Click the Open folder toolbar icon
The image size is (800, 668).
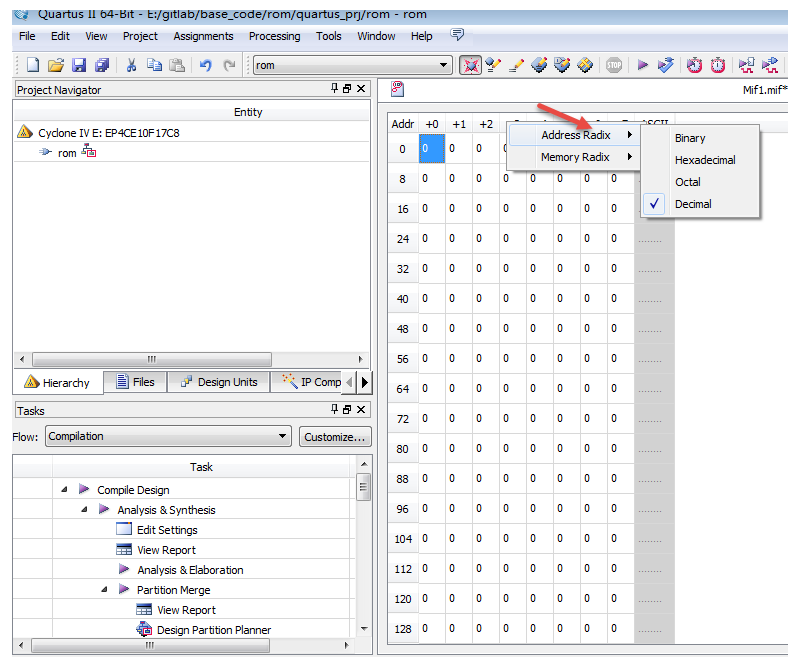tap(56, 65)
